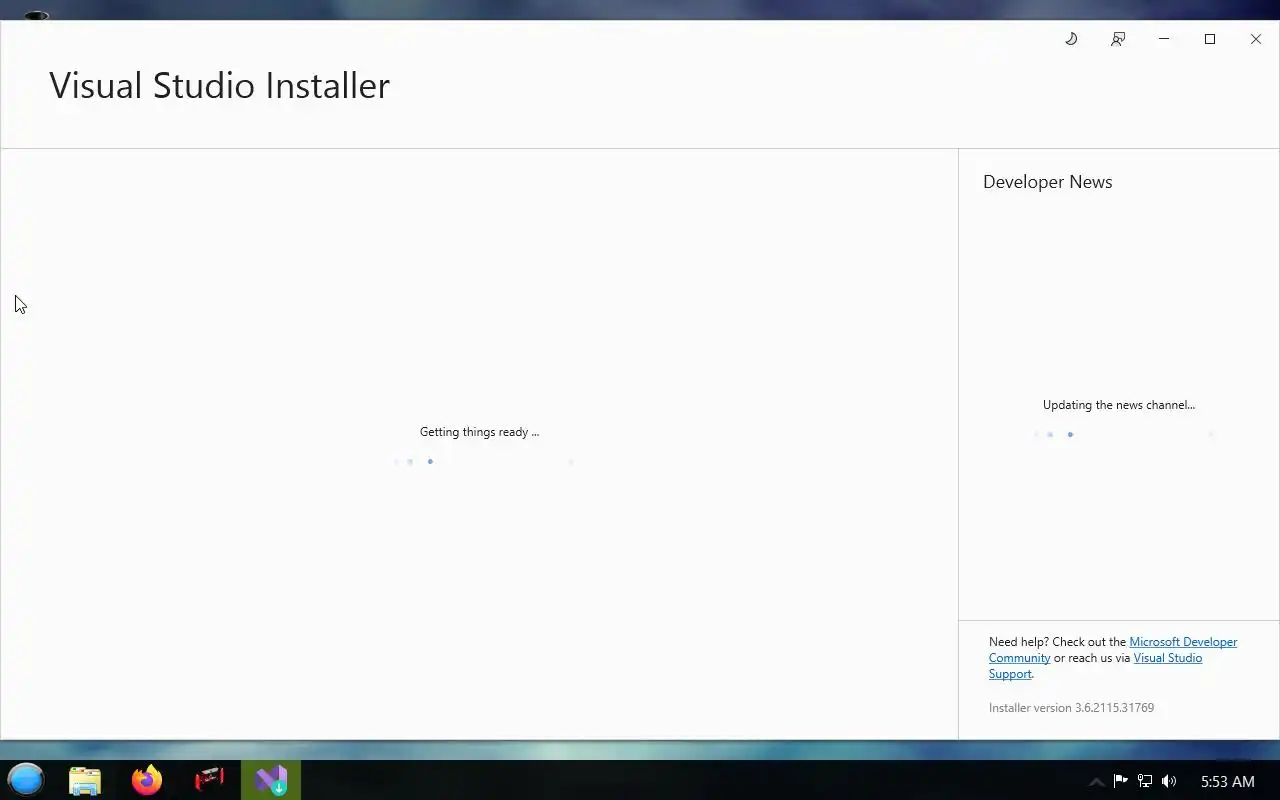
Task: Minimize the Visual Studio Installer window
Action: click(x=1164, y=39)
